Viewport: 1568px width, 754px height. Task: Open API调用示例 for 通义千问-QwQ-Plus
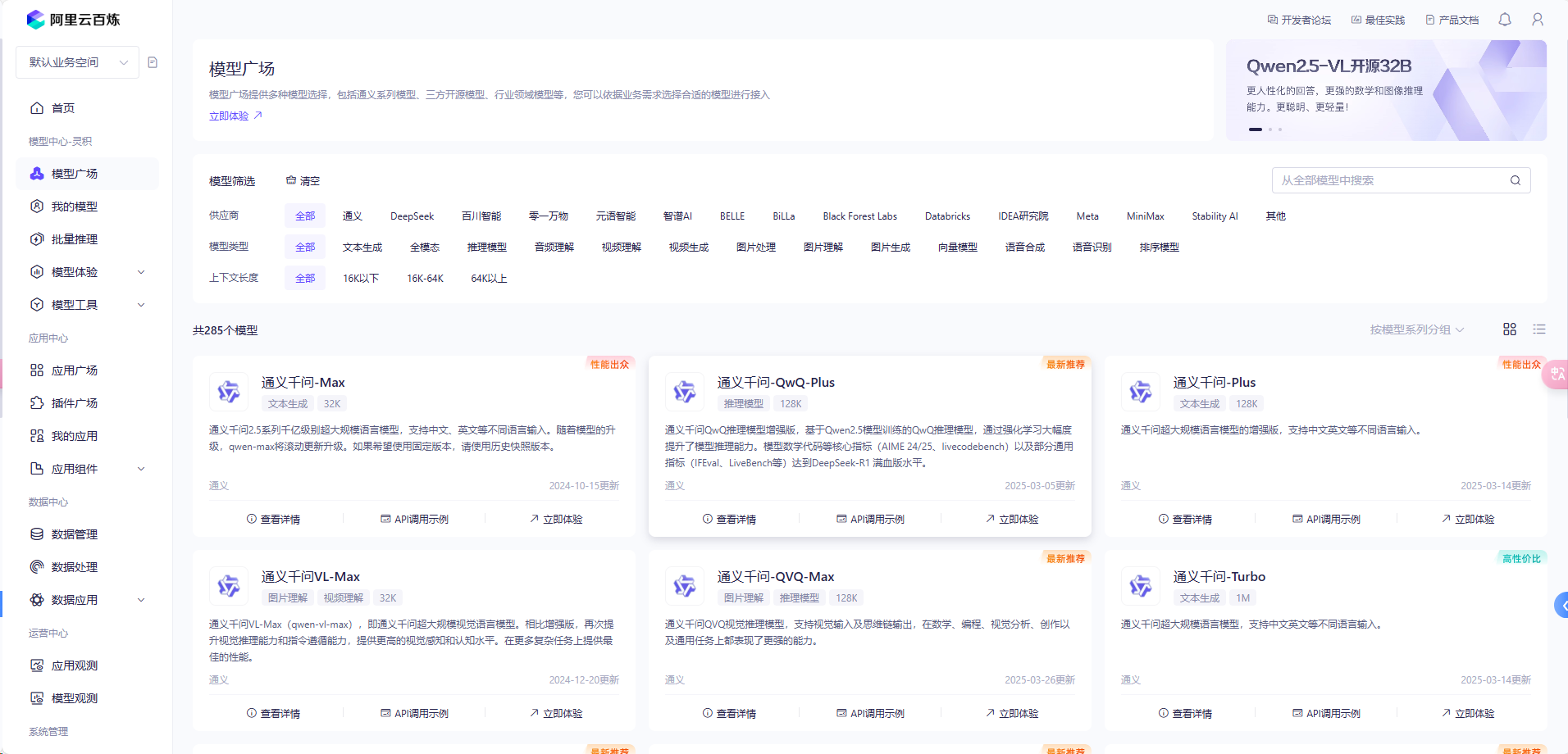click(x=870, y=519)
